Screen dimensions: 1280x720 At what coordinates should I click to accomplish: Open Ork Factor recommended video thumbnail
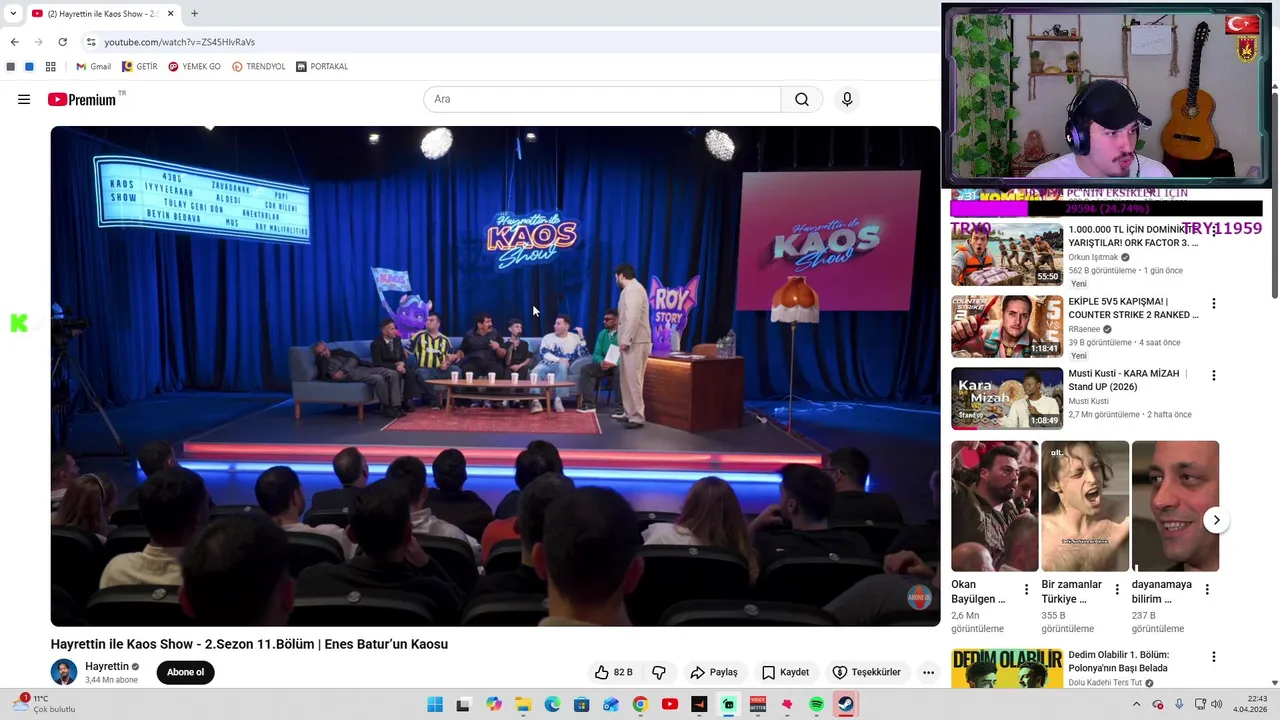coord(1007,255)
